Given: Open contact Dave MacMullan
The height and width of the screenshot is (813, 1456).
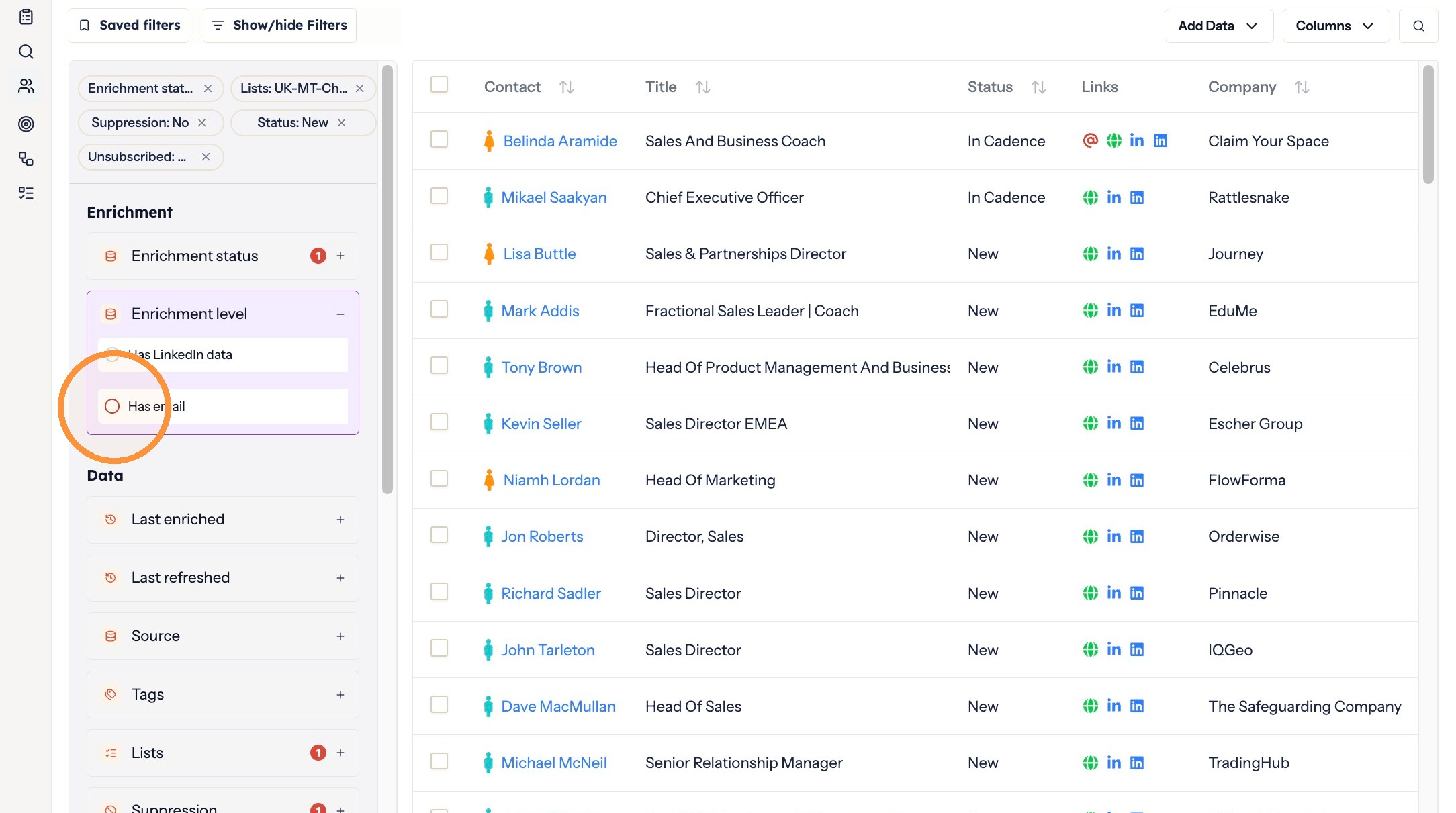Looking at the screenshot, I should tap(558, 706).
